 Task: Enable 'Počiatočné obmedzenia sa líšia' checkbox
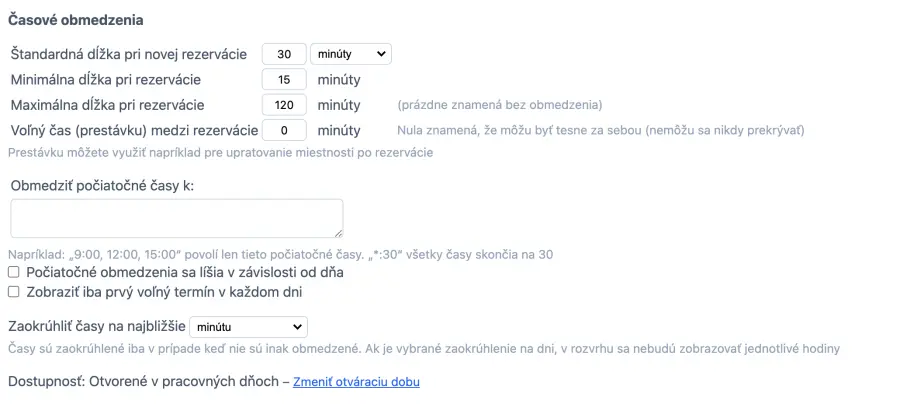coord(14,272)
